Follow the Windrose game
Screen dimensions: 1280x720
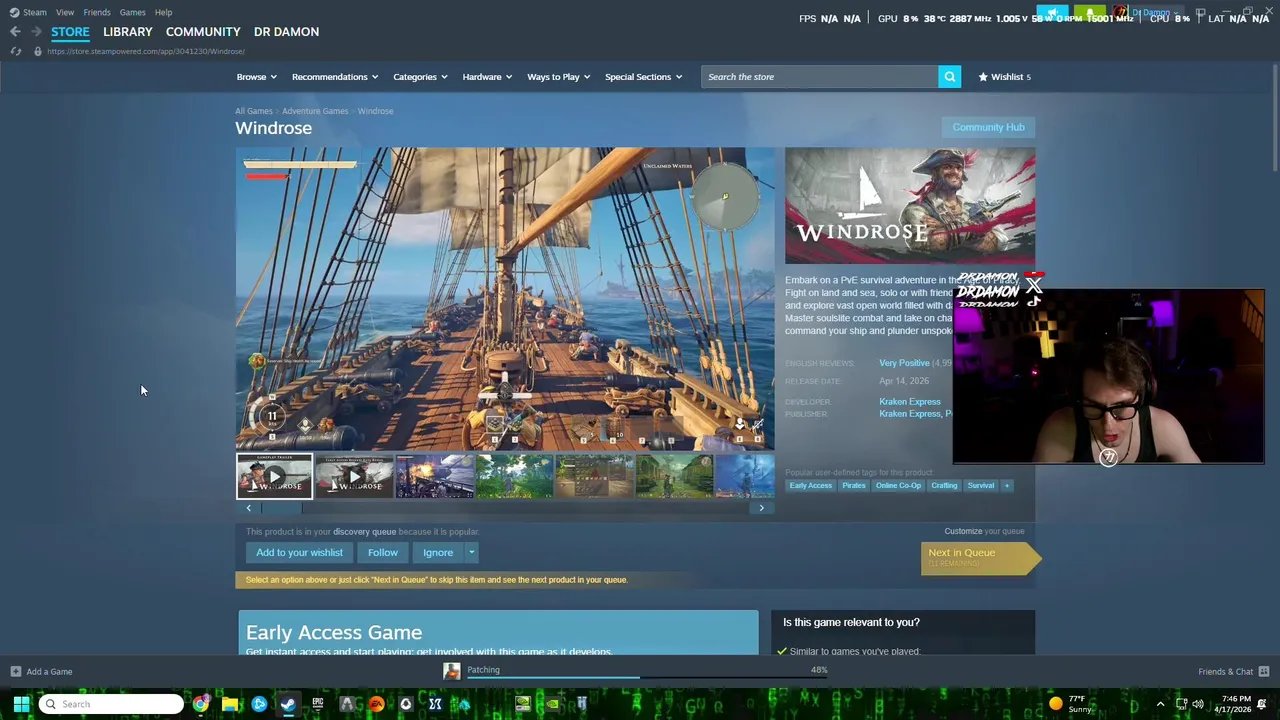click(x=382, y=552)
